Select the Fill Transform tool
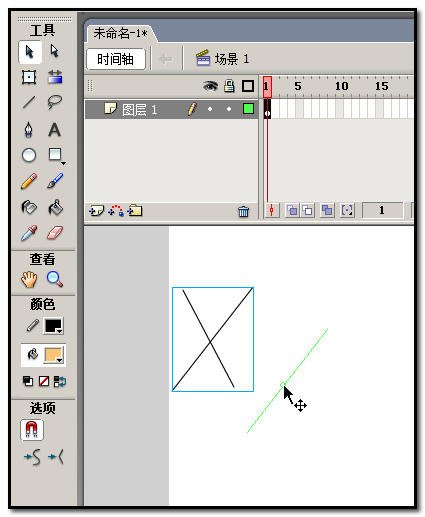 click(55, 77)
